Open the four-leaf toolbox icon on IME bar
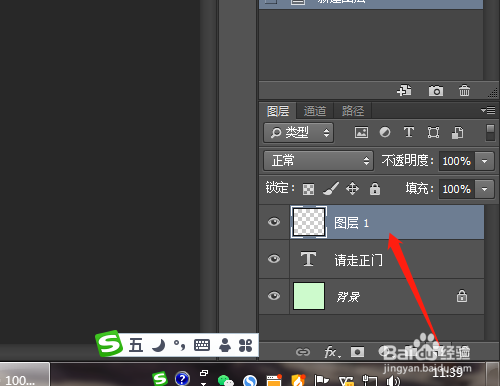Viewport: 500px width, 386px height. [x=246, y=345]
